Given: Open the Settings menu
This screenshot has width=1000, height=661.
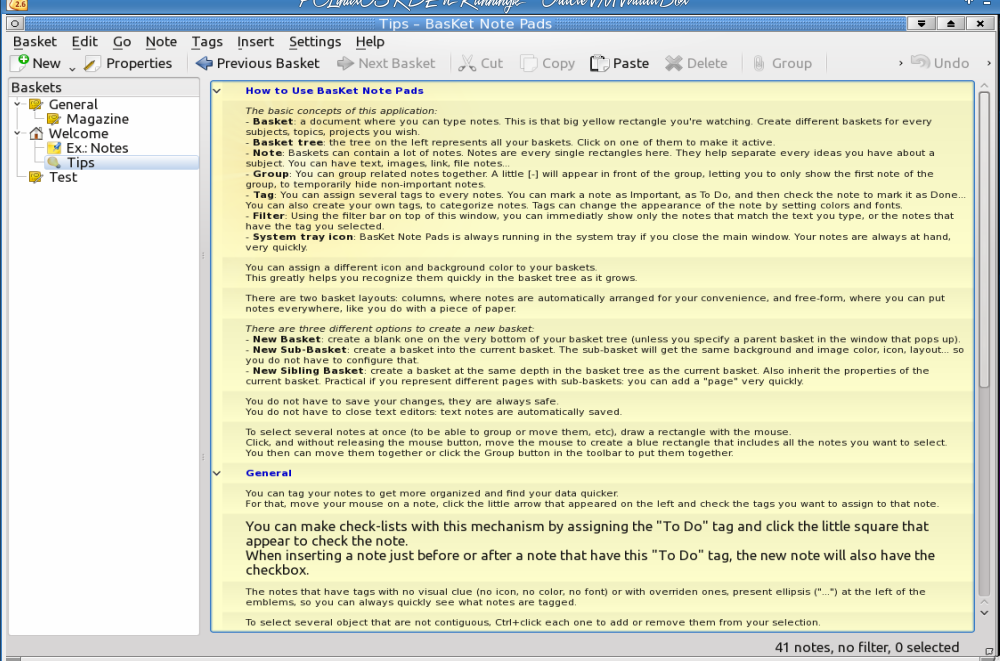Looking at the screenshot, I should coord(315,42).
